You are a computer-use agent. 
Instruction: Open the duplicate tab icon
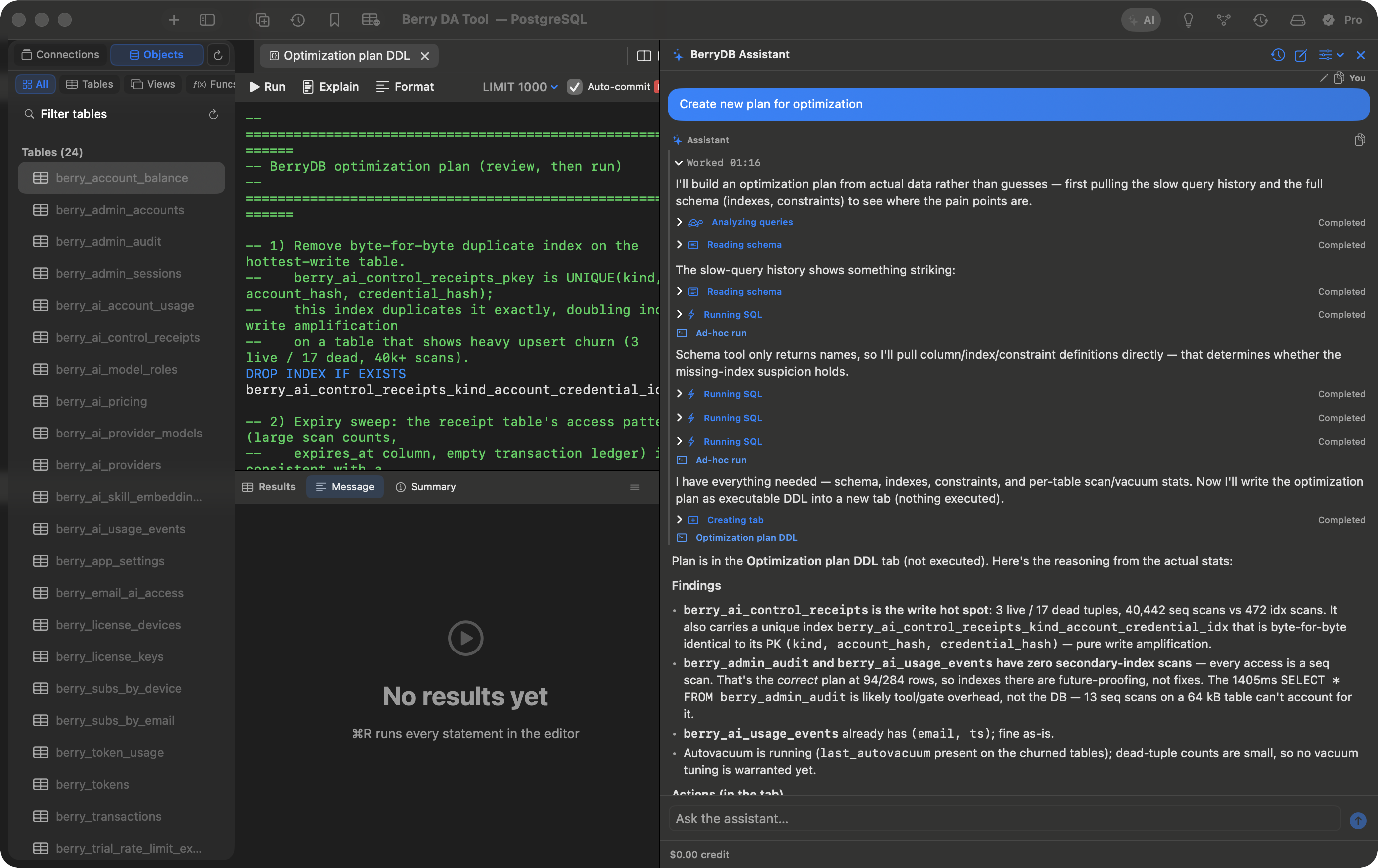262,20
